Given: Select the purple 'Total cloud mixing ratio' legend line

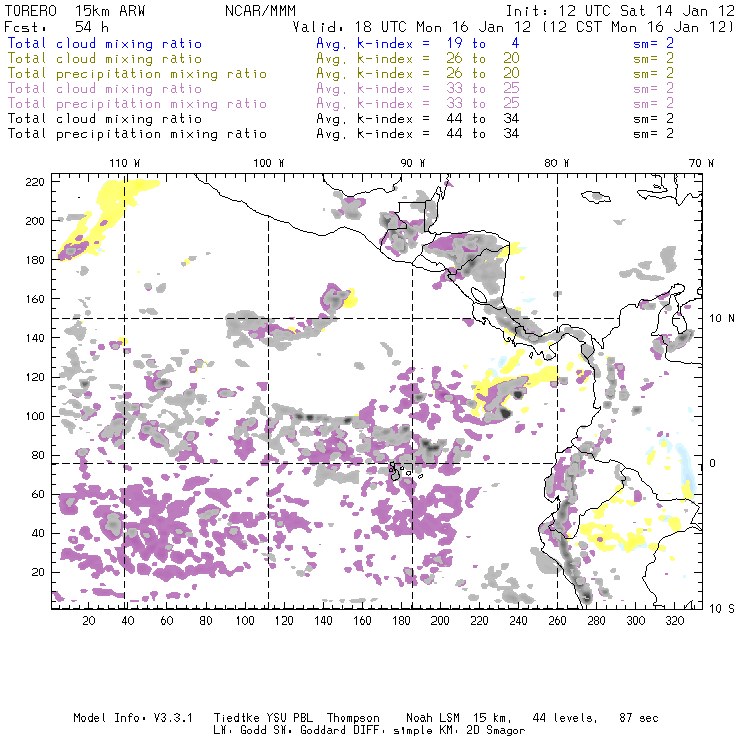Looking at the screenshot, I should point(105,89).
